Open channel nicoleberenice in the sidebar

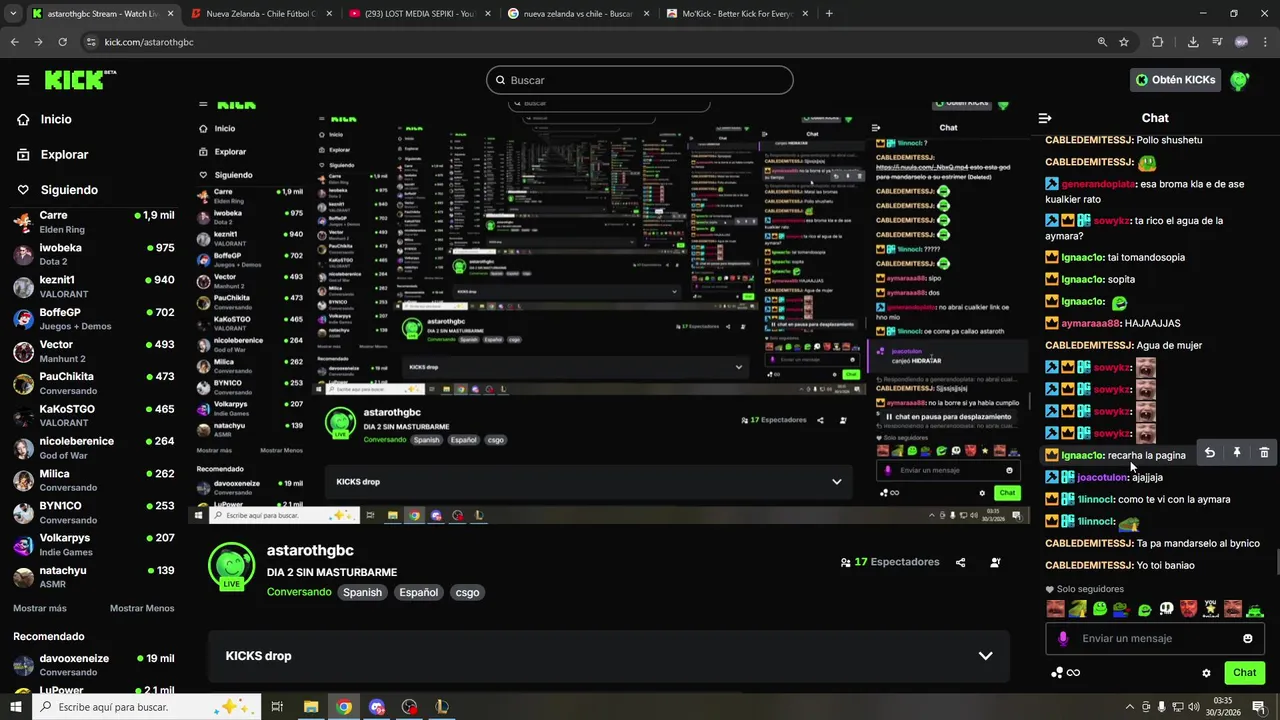pyautogui.click(x=93, y=448)
